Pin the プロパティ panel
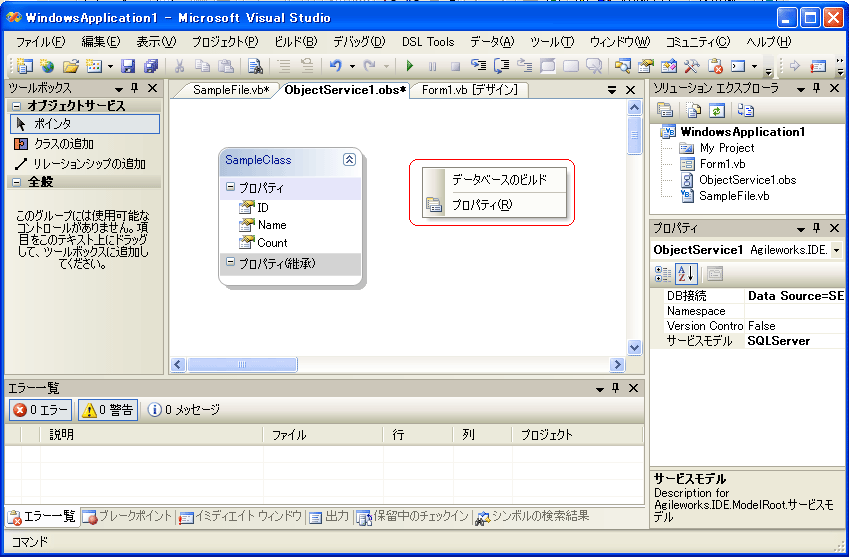The height and width of the screenshot is (557, 849). 817,228
